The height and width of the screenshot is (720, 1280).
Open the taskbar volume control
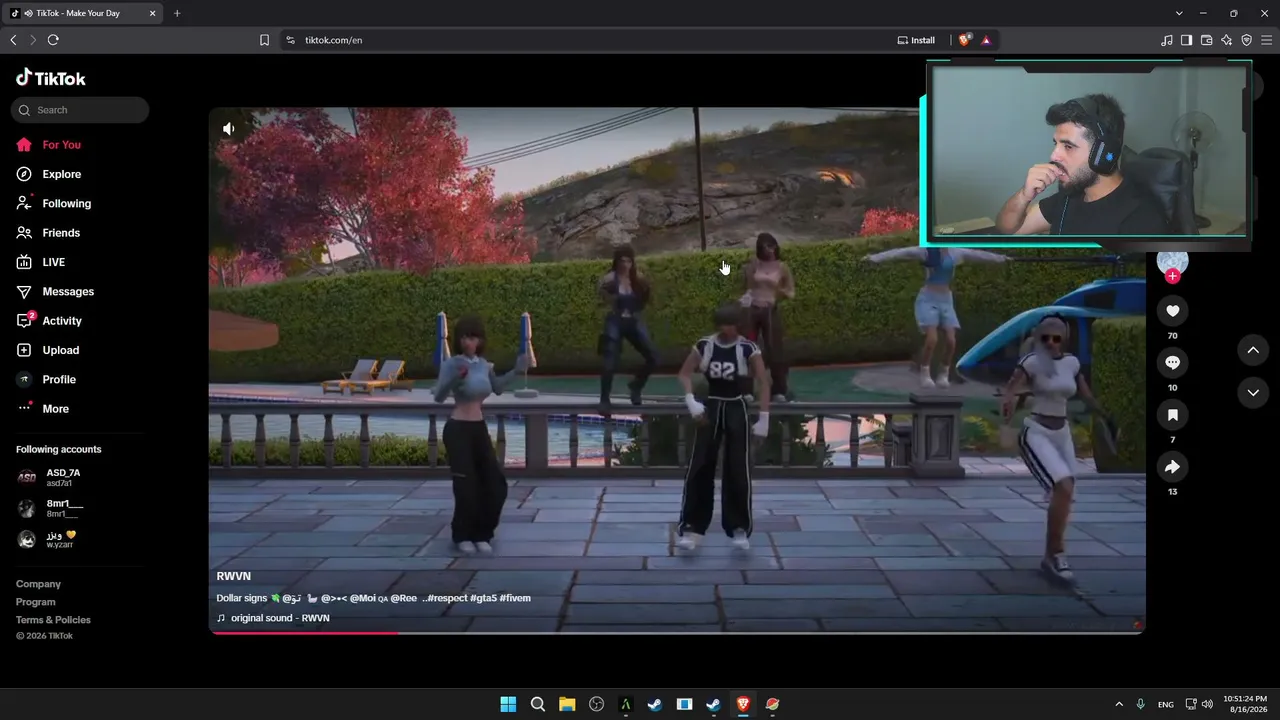point(1207,704)
